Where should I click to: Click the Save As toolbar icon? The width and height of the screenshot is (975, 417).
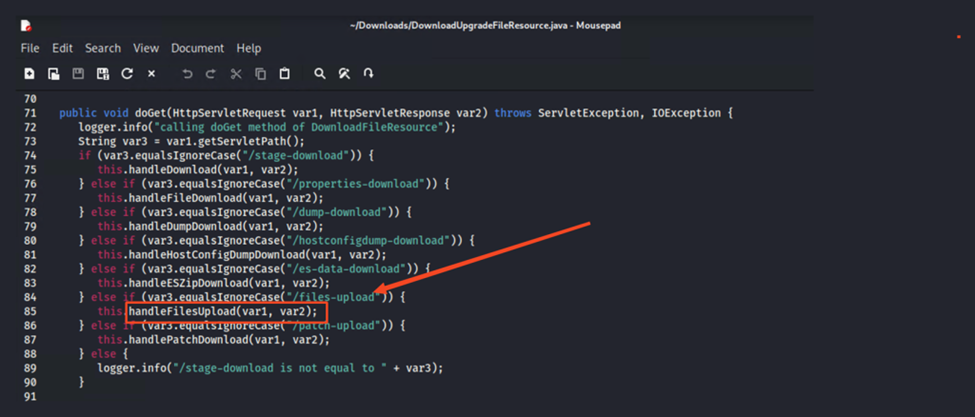coord(103,74)
